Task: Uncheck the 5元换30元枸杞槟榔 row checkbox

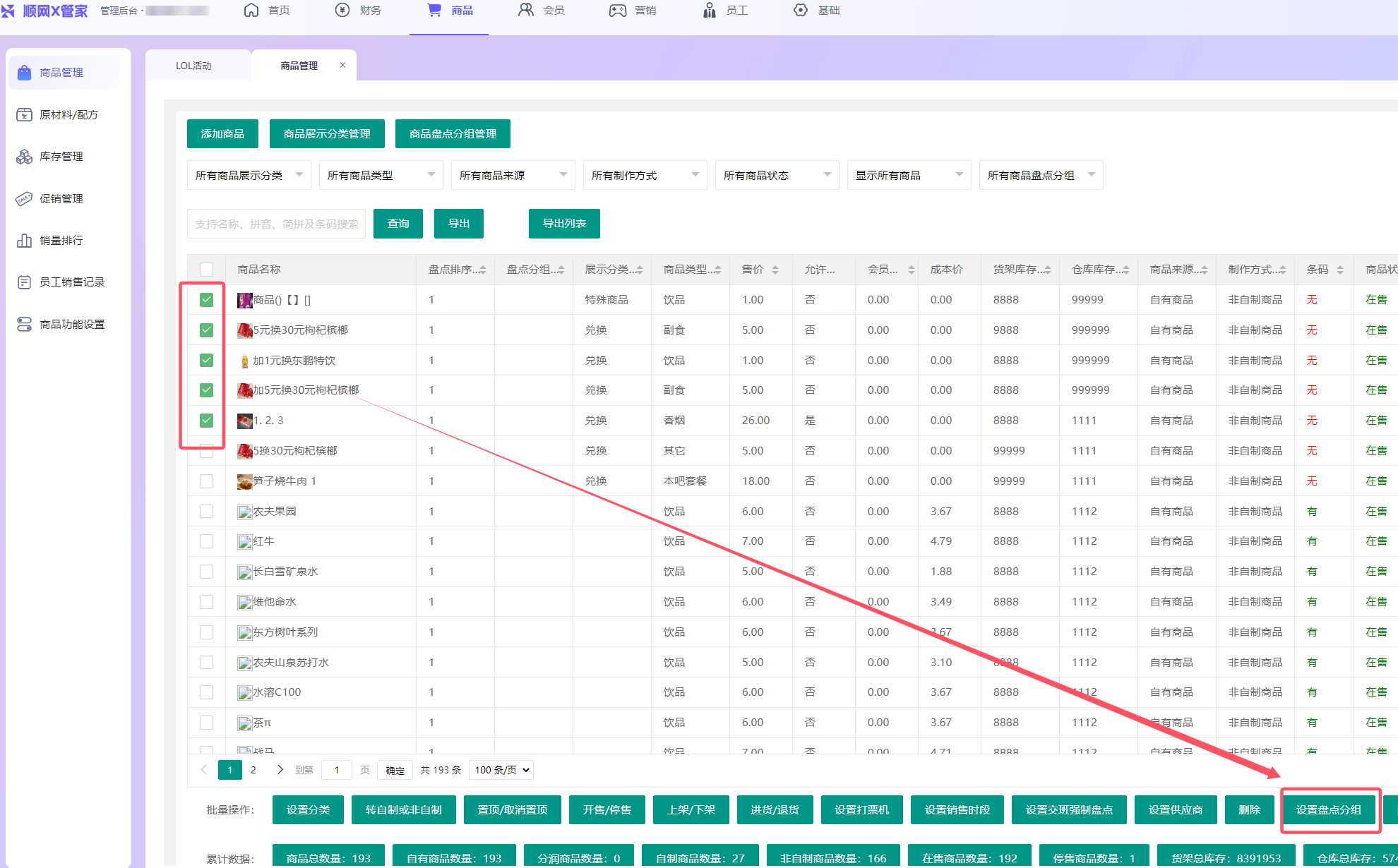Action: [x=206, y=330]
